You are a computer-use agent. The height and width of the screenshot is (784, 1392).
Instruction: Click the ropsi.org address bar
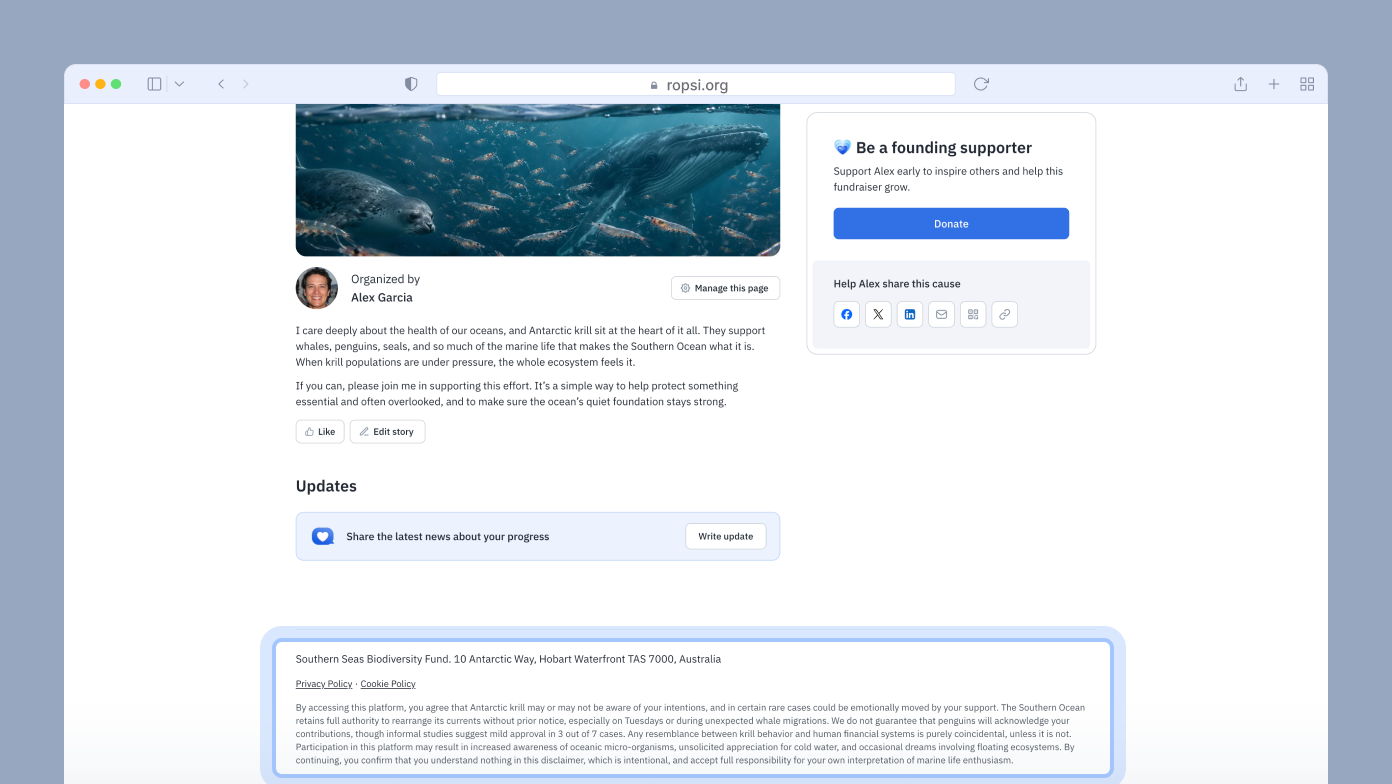(x=696, y=84)
